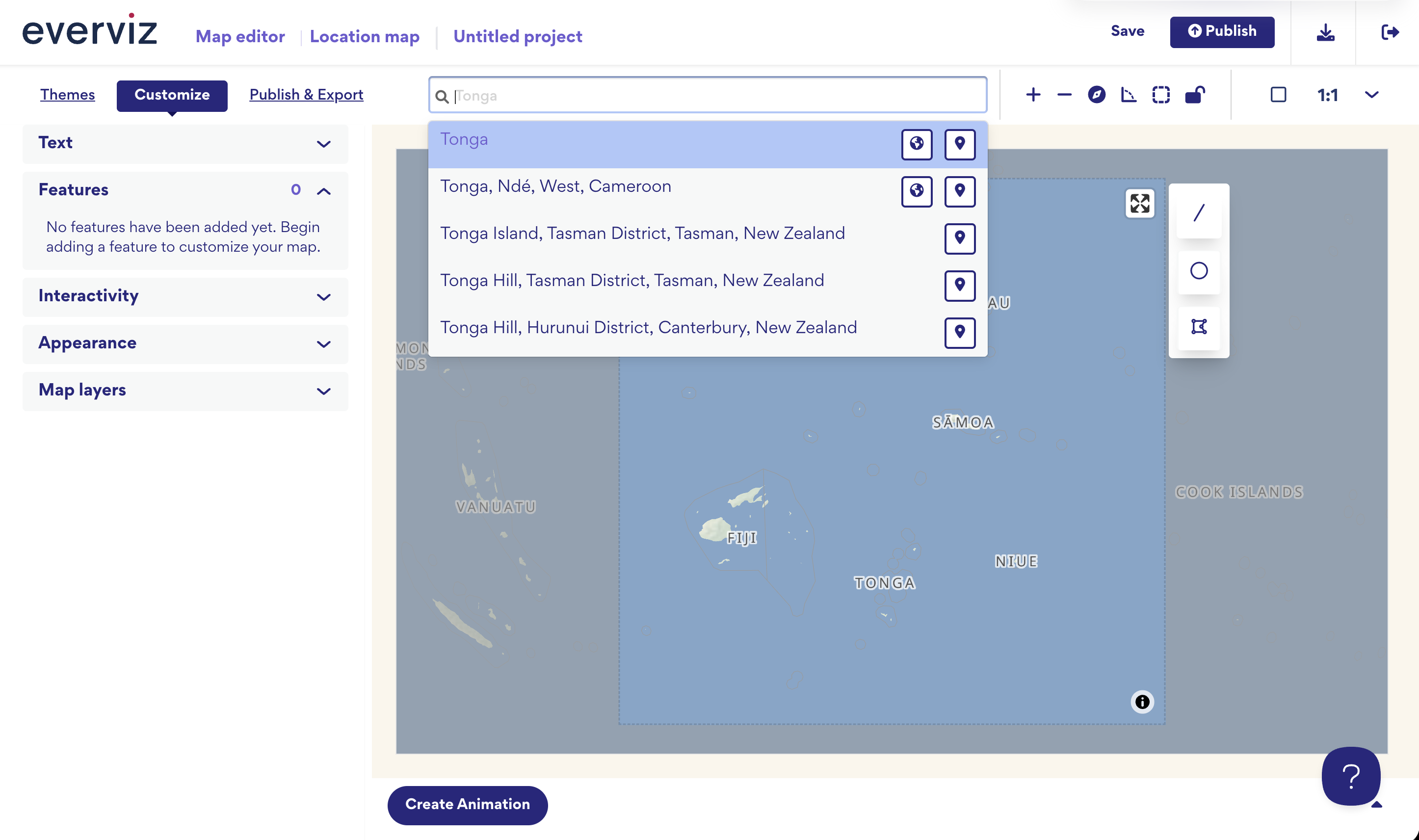
Task: Click the zoom out minus icon
Action: 1064,95
